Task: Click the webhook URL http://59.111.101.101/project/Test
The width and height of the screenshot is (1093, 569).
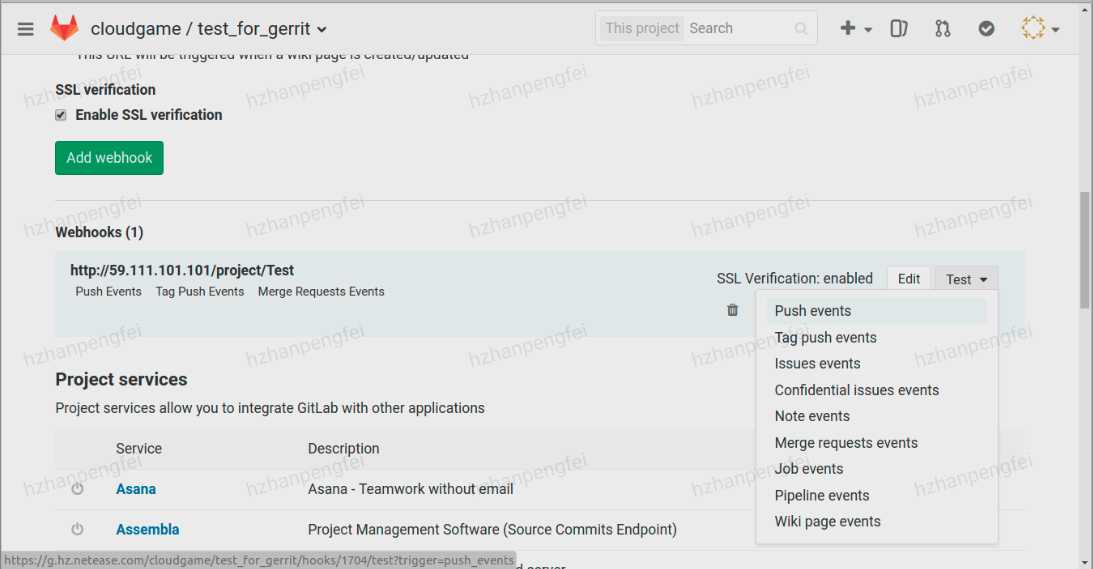Action: click(x=182, y=271)
